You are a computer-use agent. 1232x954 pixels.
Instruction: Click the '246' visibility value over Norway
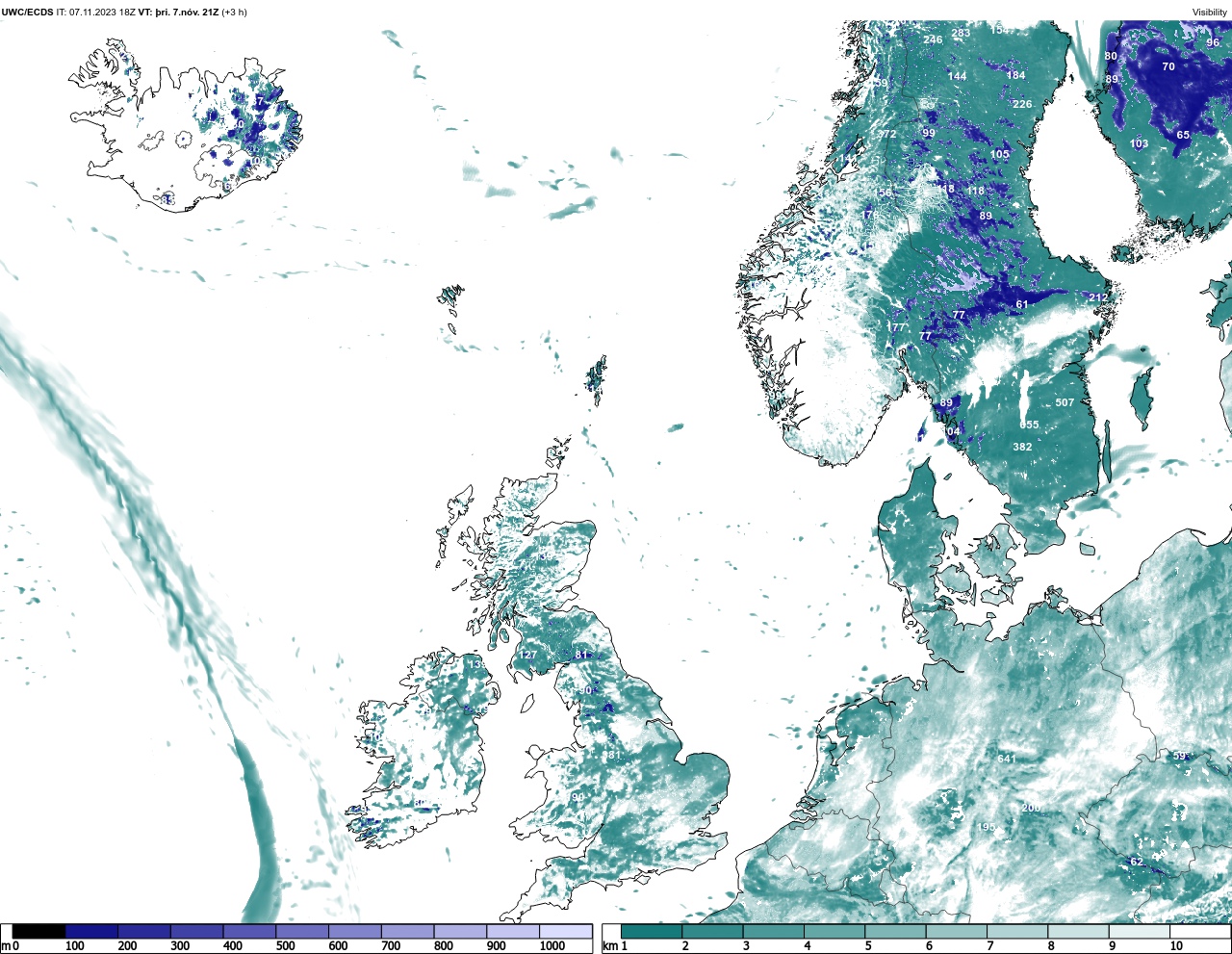click(933, 39)
